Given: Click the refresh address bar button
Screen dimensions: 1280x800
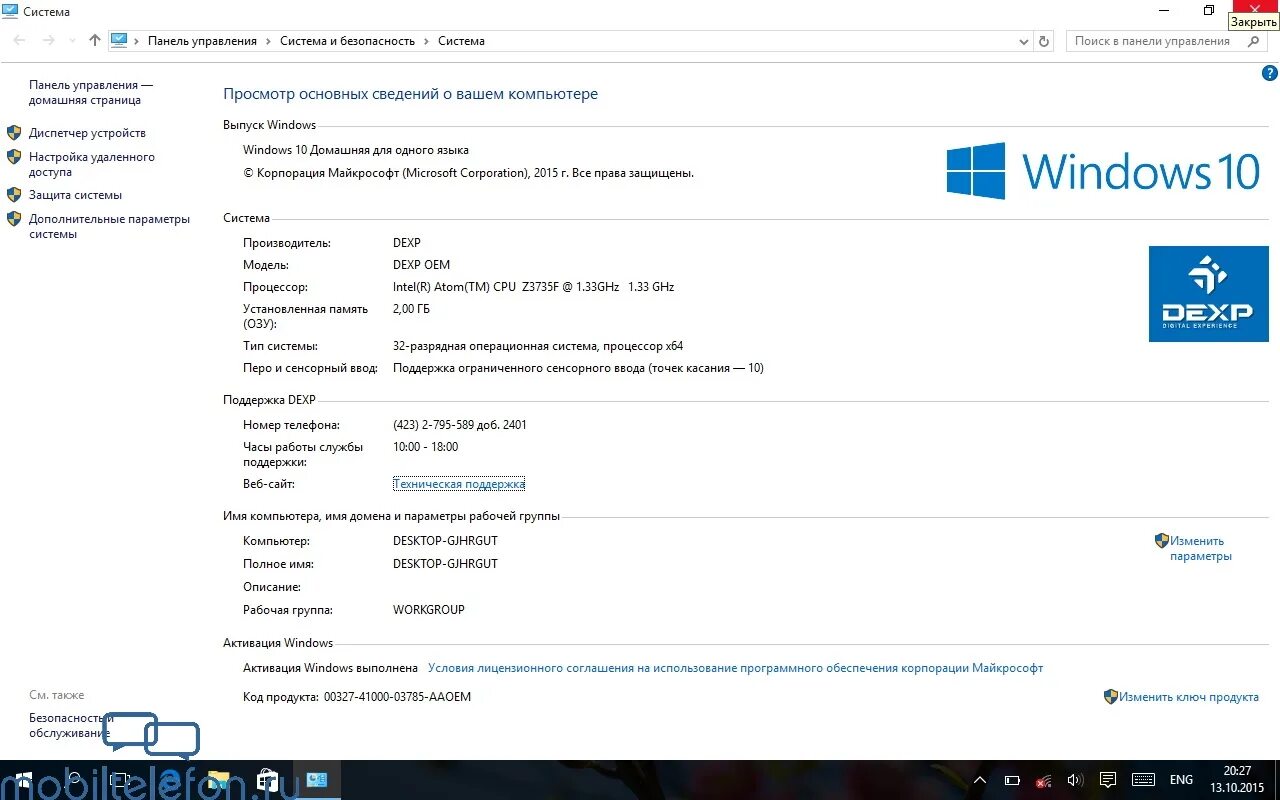Looking at the screenshot, I should tap(1044, 41).
